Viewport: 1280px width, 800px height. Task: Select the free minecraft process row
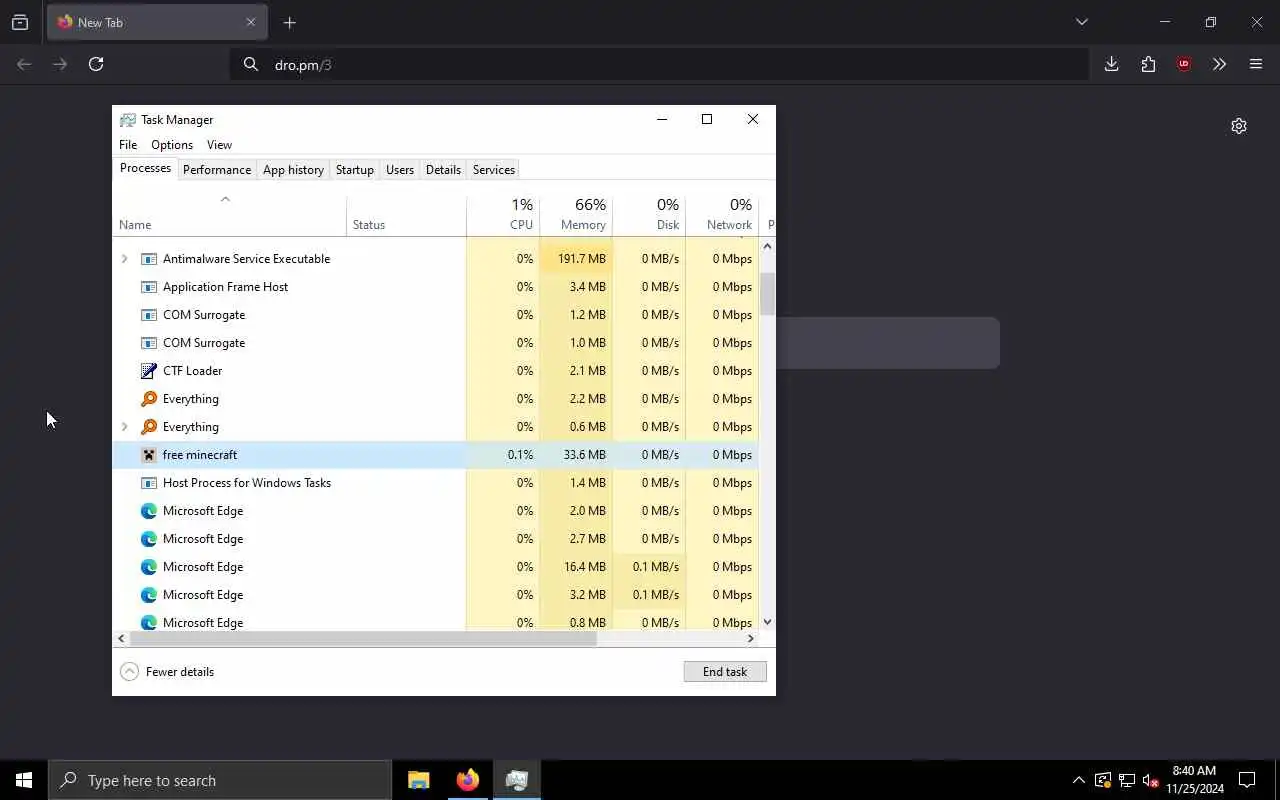(436, 455)
